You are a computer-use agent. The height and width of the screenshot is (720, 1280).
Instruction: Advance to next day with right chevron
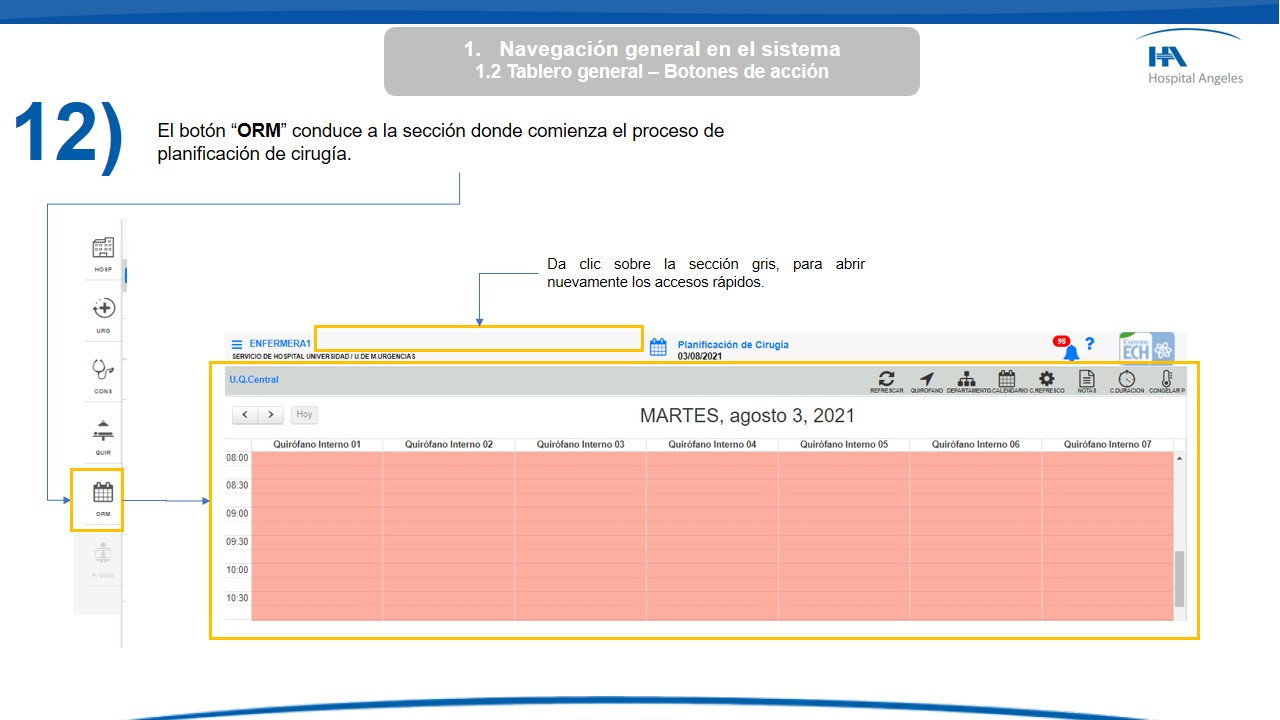[271, 414]
